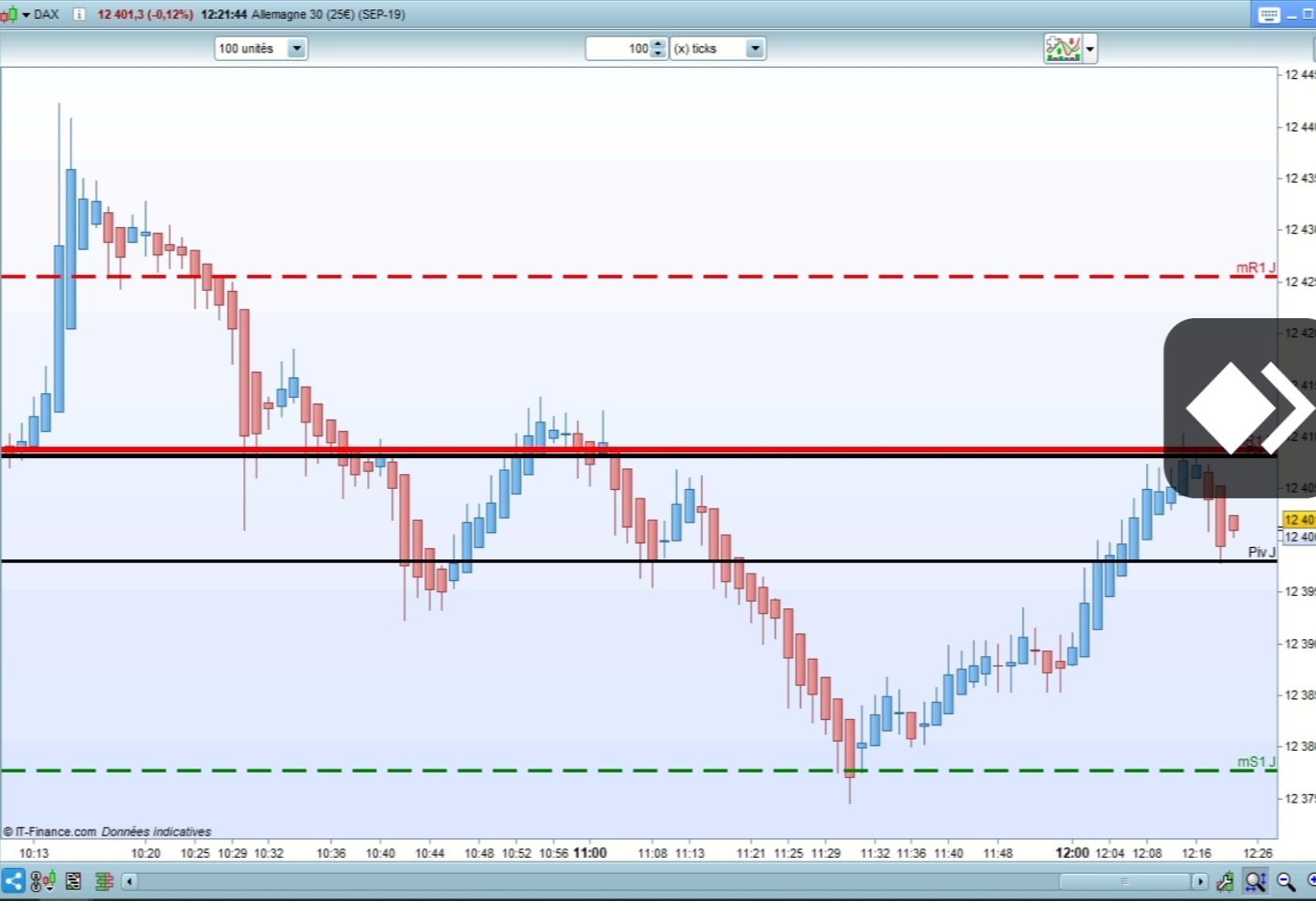Open the order placement icon in bottom toolbar
This screenshot has height=901, width=1316.
[43, 881]
